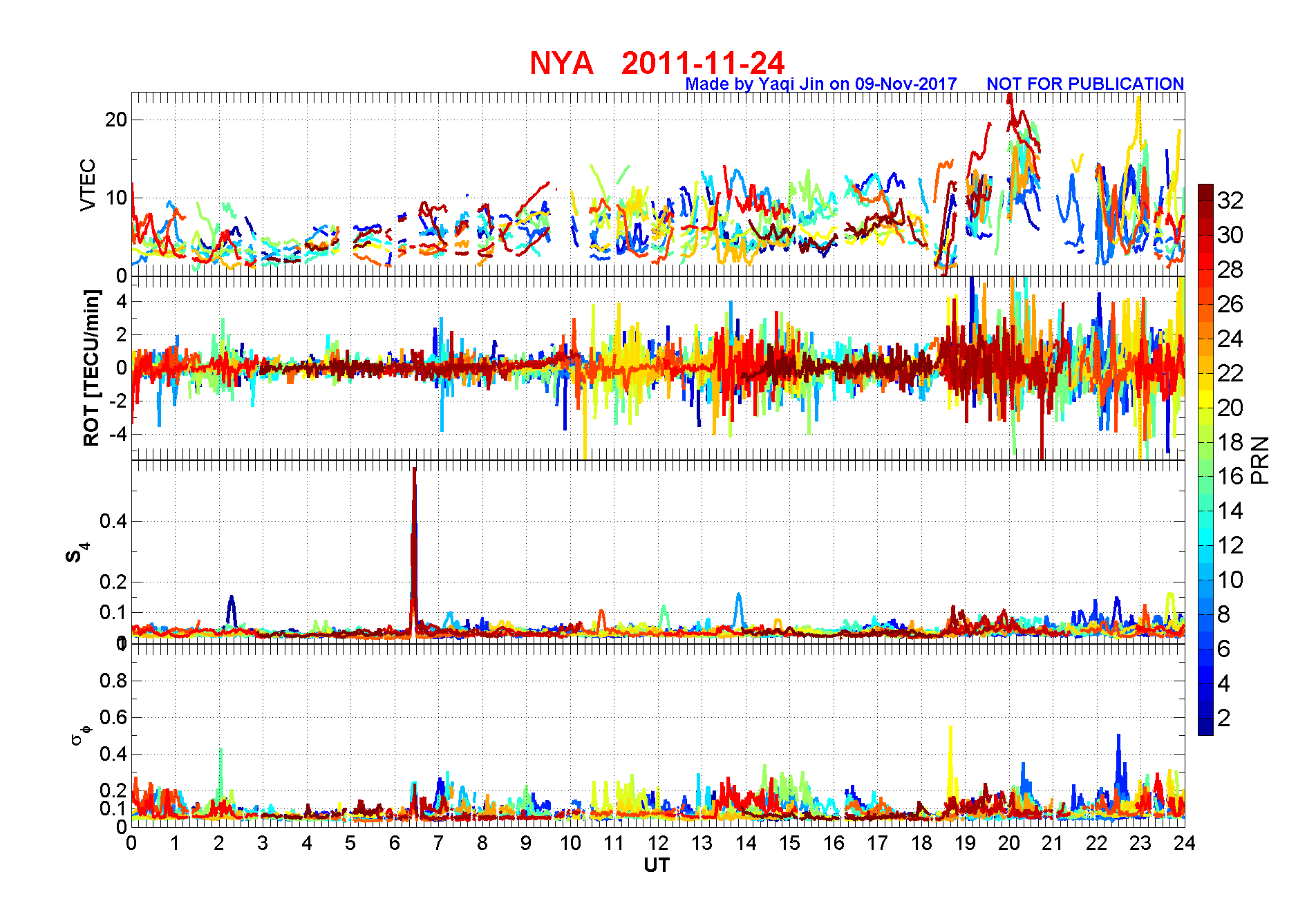Image resolution: width=1316 pixels, height=919 pixels.
Task: Click VTEC axis tick label 10
Action: (x=115, y=198)
